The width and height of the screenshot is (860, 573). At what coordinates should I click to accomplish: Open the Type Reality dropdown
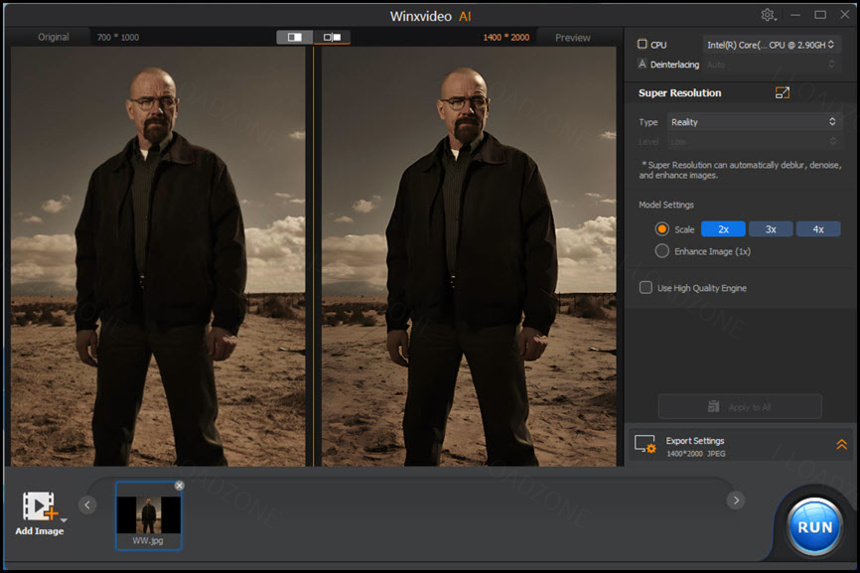(x=753, y=122)
